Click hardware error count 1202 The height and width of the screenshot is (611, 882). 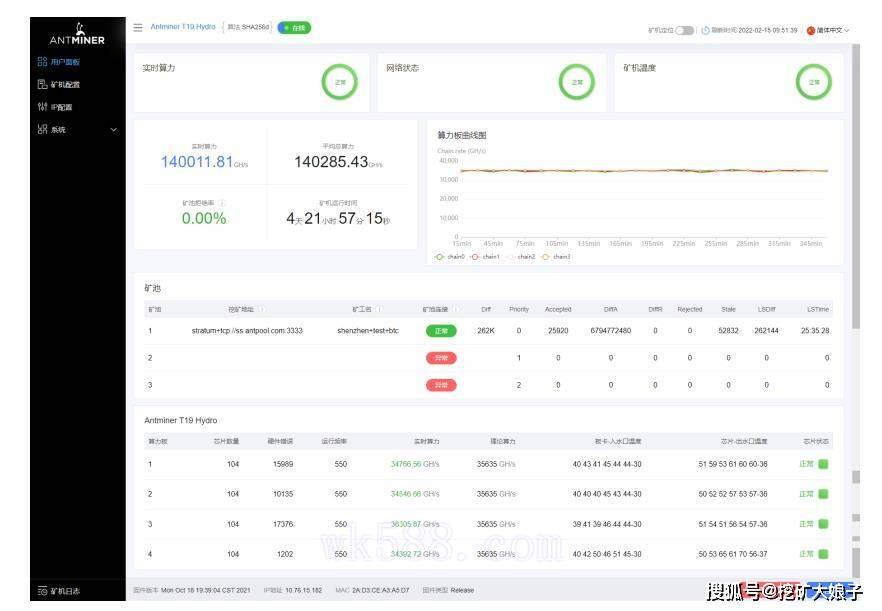[x=285, y=554]
